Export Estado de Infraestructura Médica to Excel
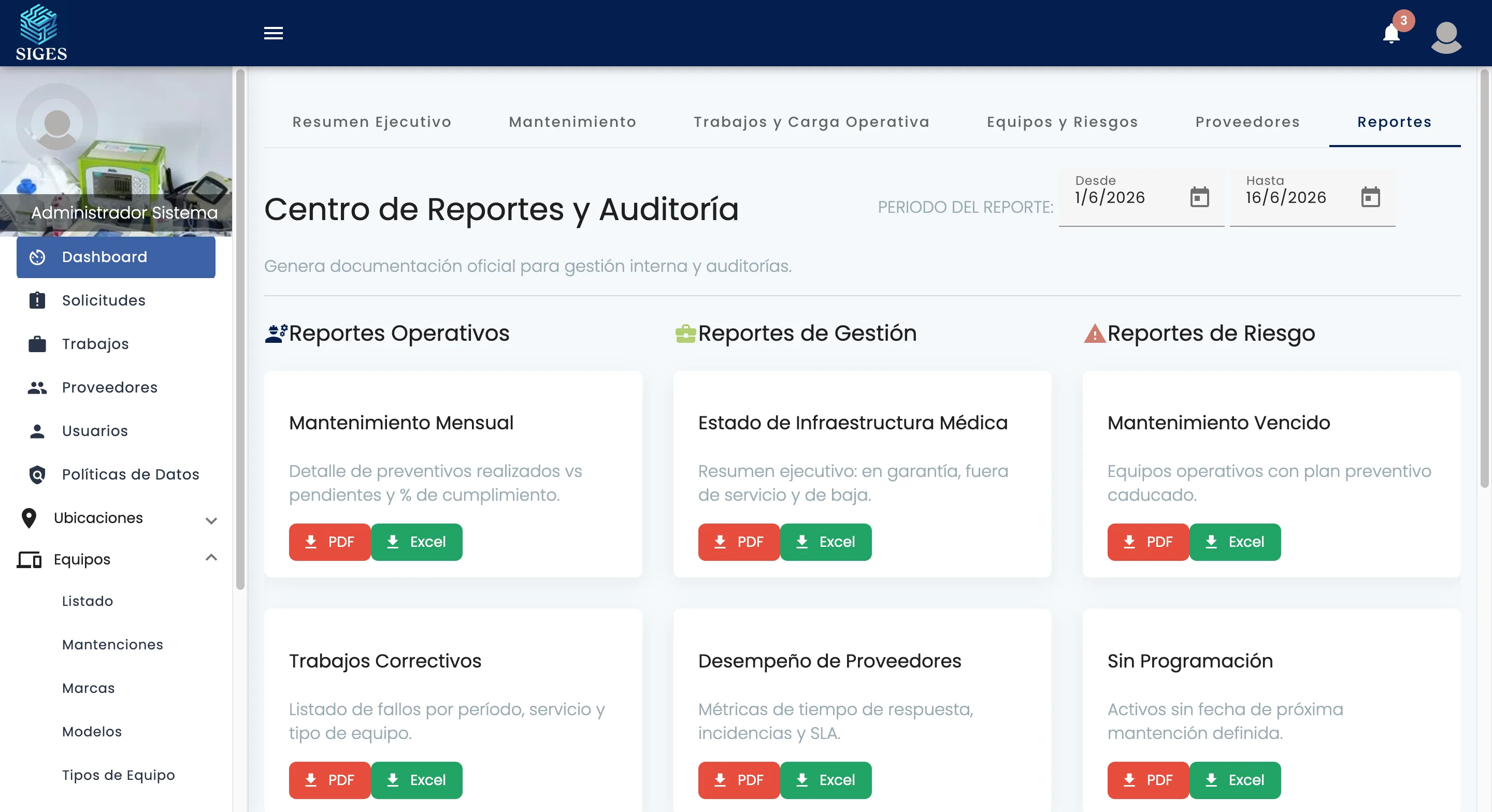 click(x=826, y=542)
